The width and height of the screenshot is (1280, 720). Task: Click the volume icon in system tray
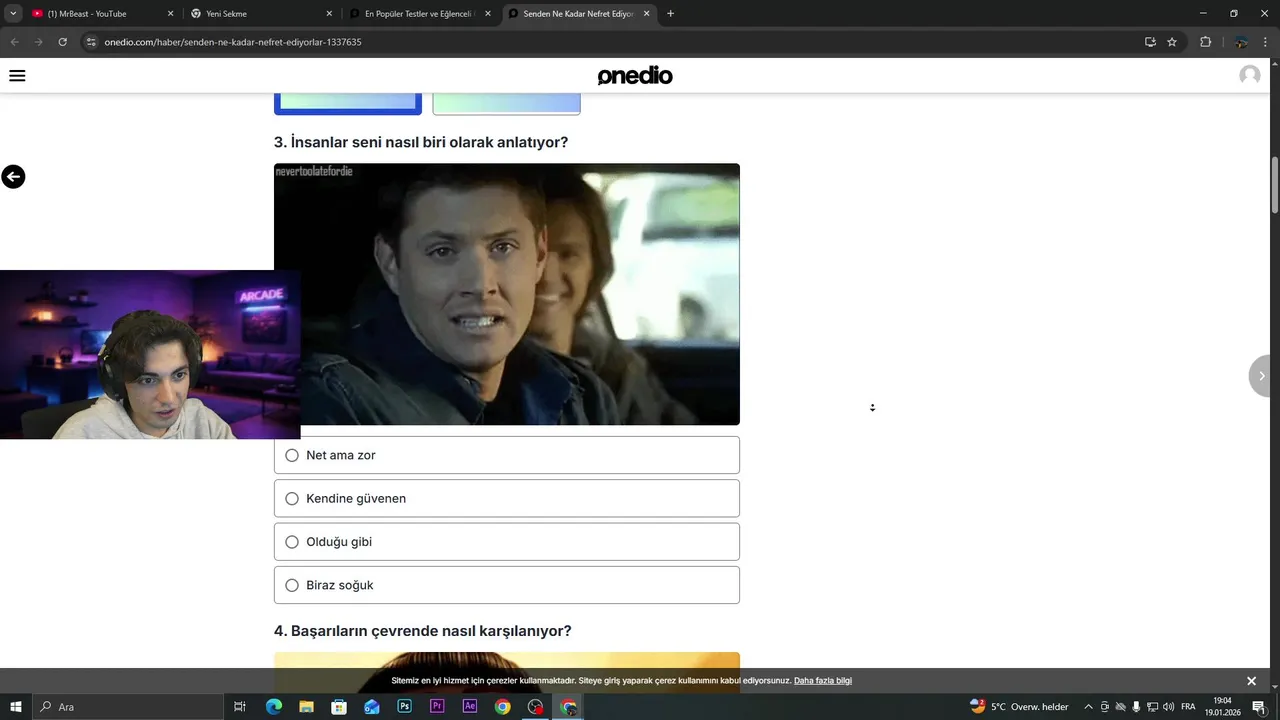[1168, 707]
